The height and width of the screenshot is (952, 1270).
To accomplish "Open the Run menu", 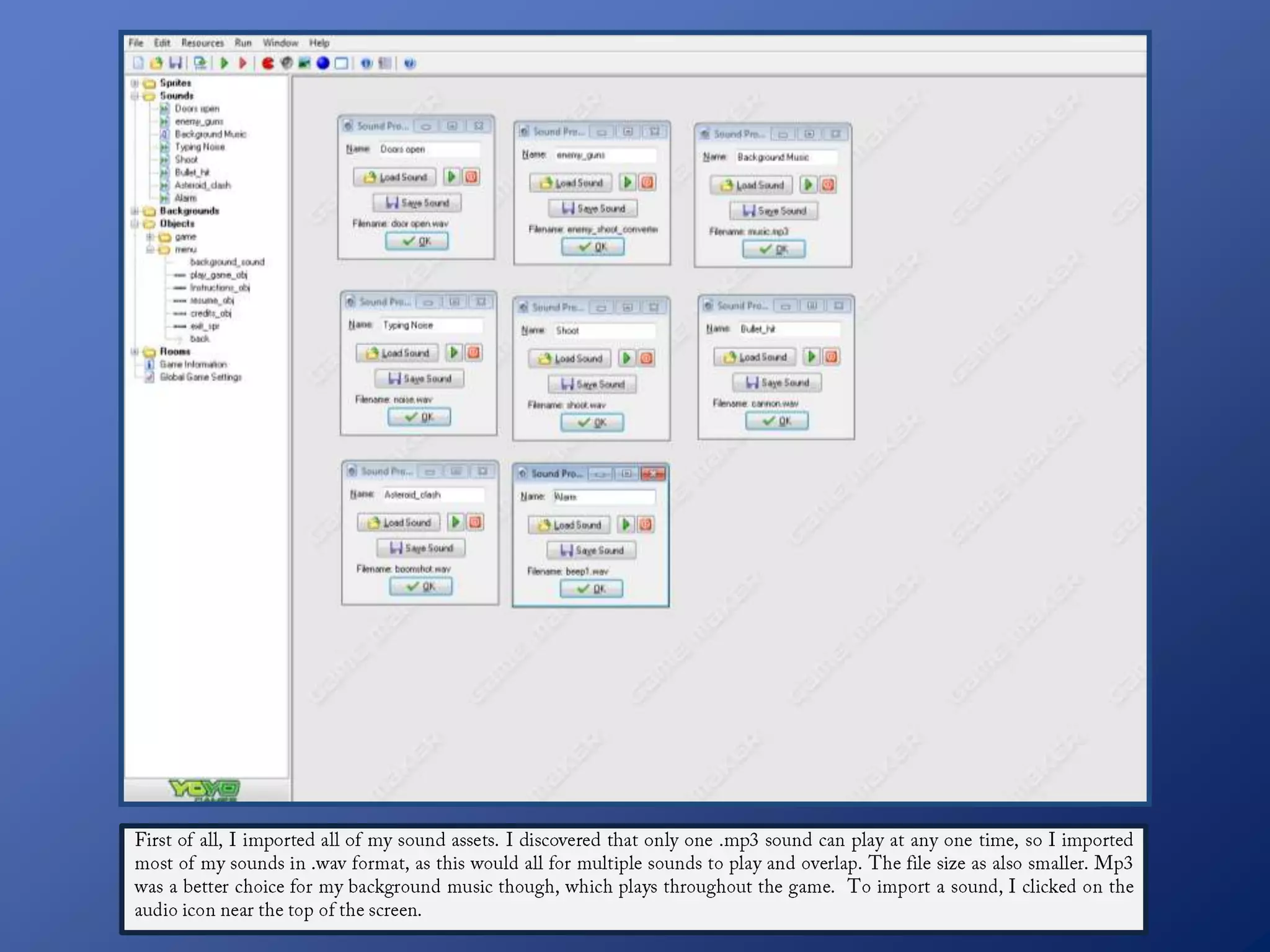I will [x=243, y=43].
